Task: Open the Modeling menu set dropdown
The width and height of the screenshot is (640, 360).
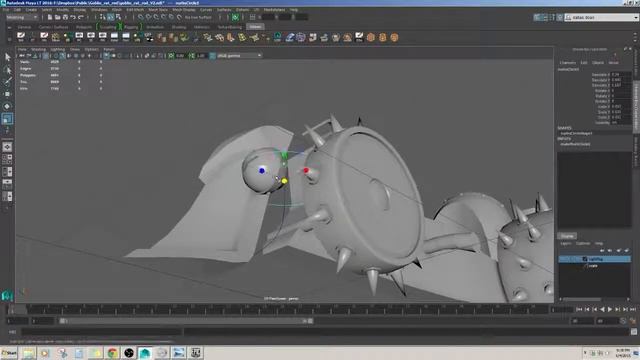Action: tap(22, 17)
